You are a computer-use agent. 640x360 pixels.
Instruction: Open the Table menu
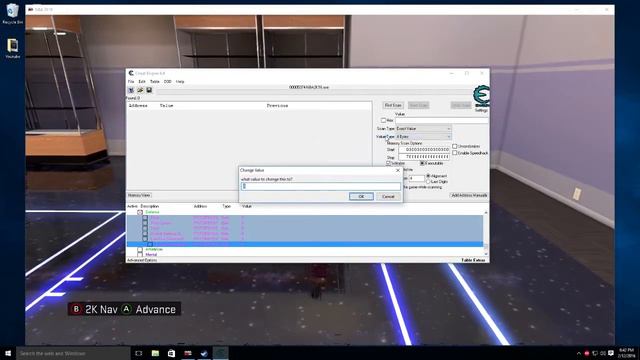point(155,82)
